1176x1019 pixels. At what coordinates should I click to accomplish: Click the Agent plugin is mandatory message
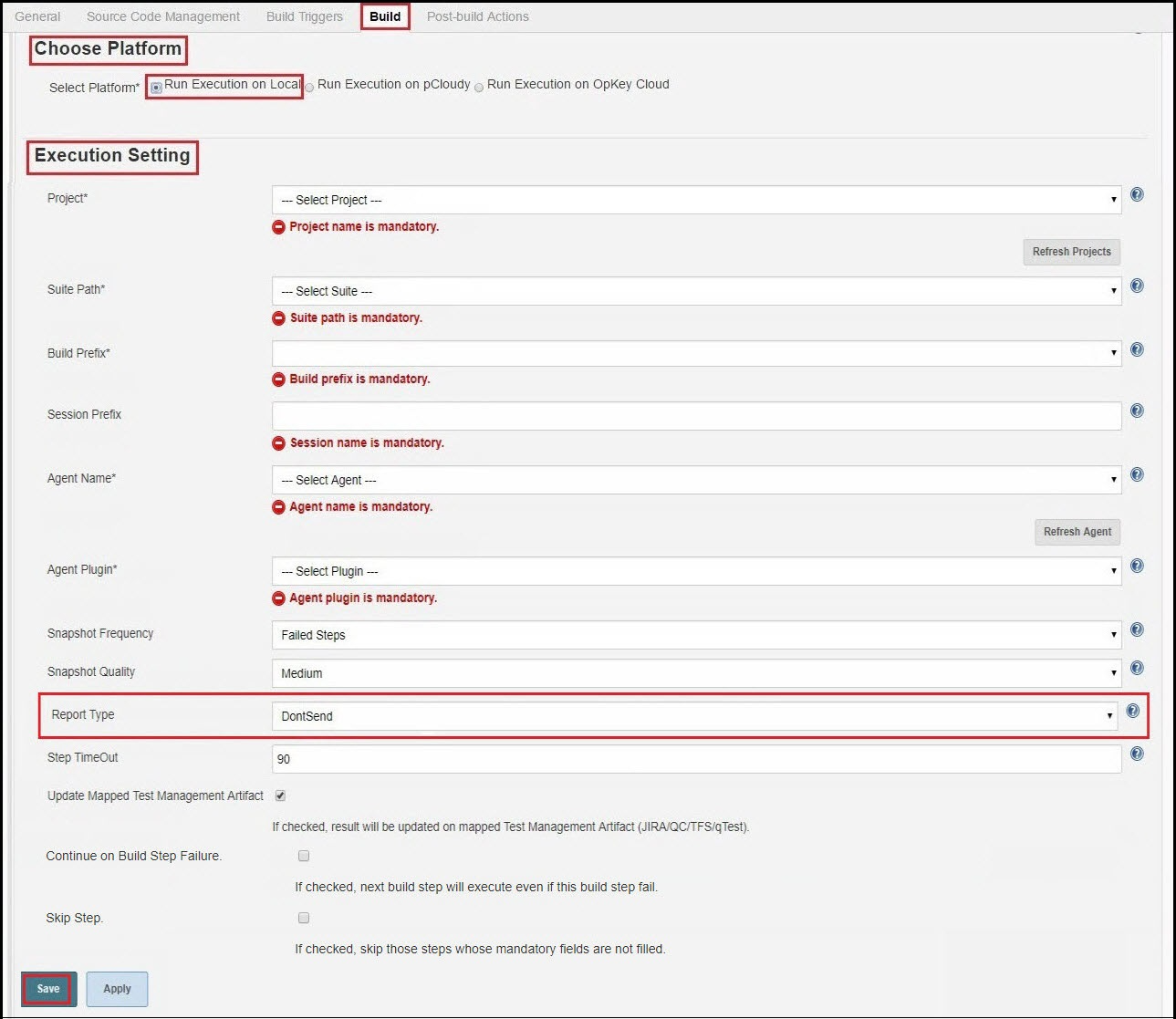pyautogui.click(x=363, y=598)
